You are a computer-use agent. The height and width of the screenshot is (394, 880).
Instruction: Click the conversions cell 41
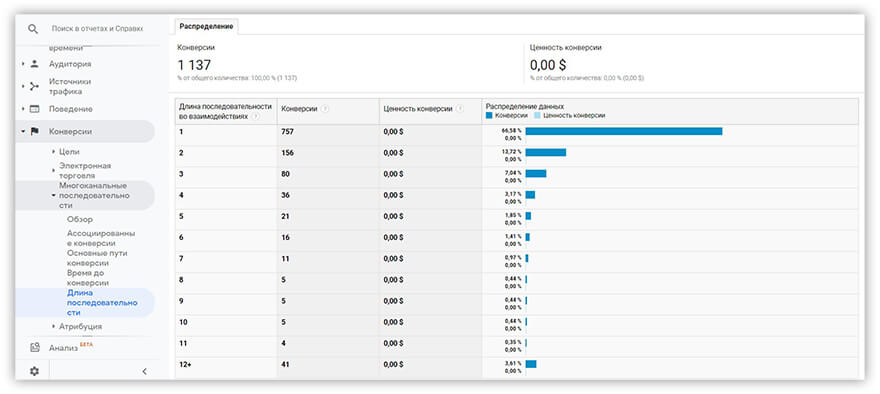(x=286, y=364)
